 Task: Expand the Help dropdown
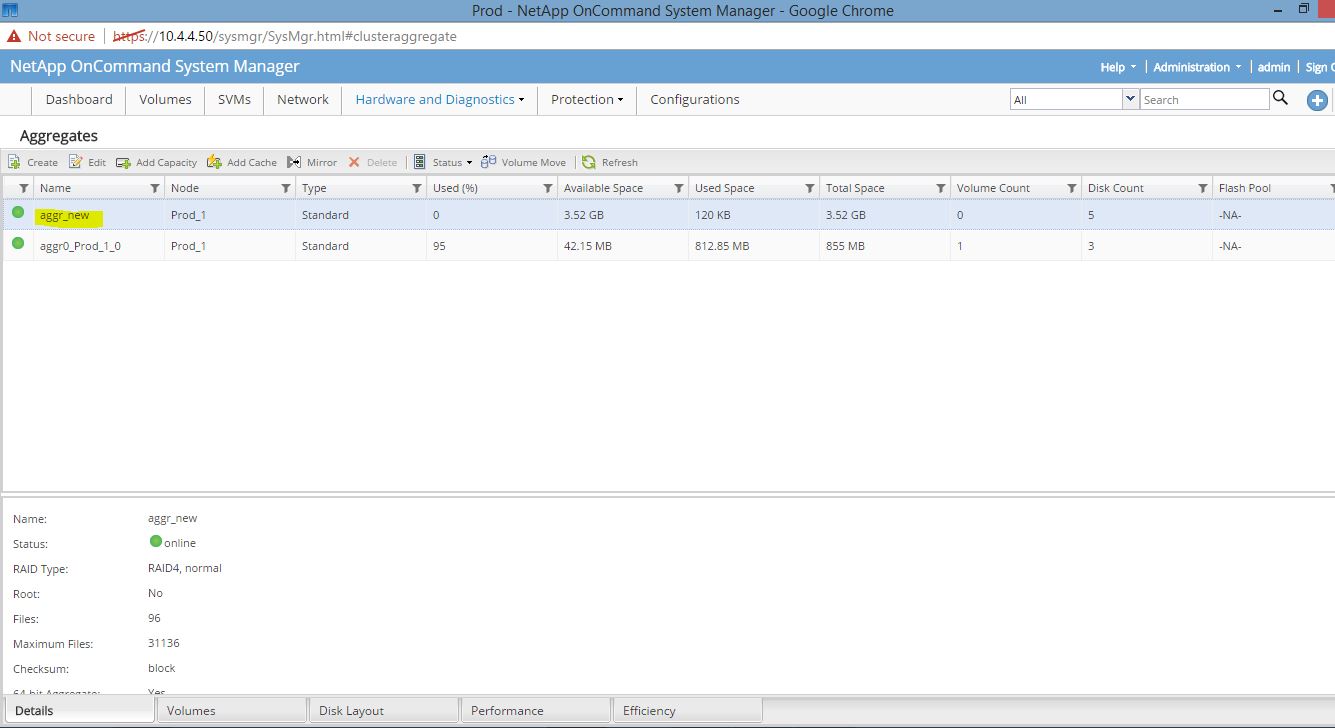tap(1113, 66)
